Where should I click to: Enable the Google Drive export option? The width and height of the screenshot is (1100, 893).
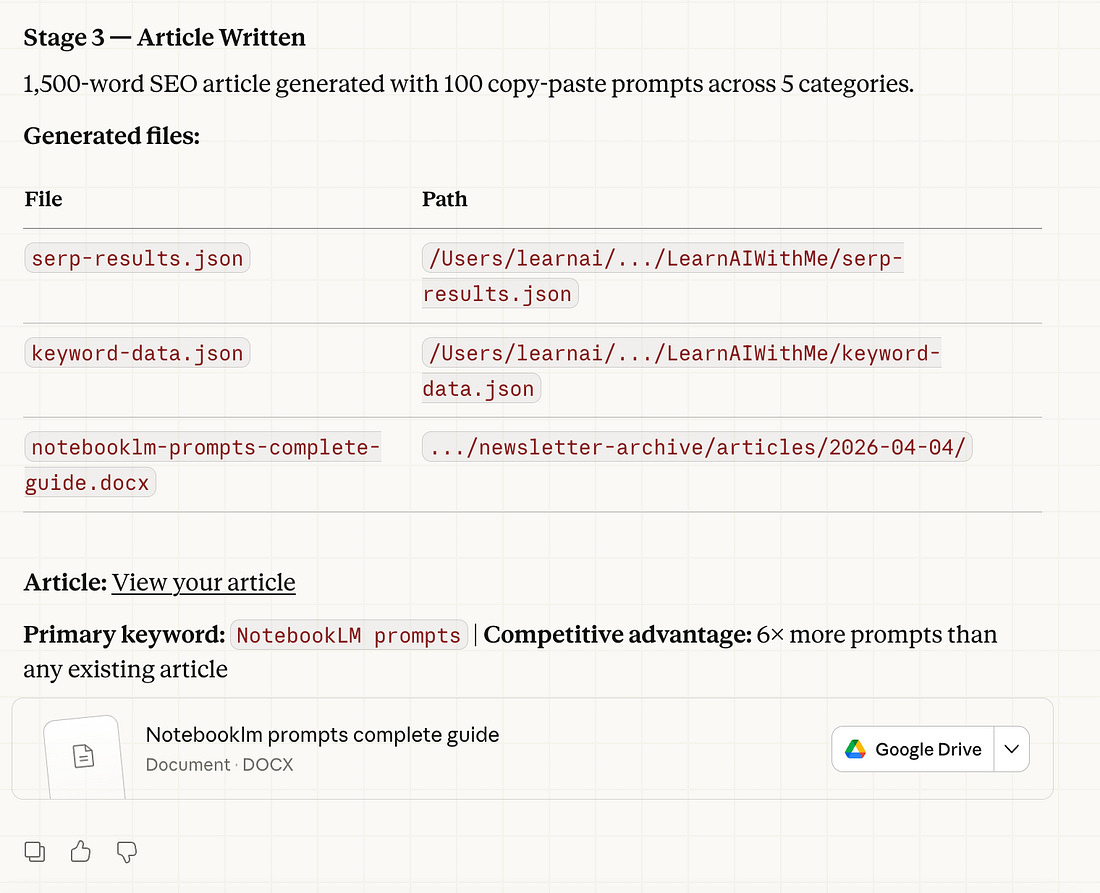(913, 748)
